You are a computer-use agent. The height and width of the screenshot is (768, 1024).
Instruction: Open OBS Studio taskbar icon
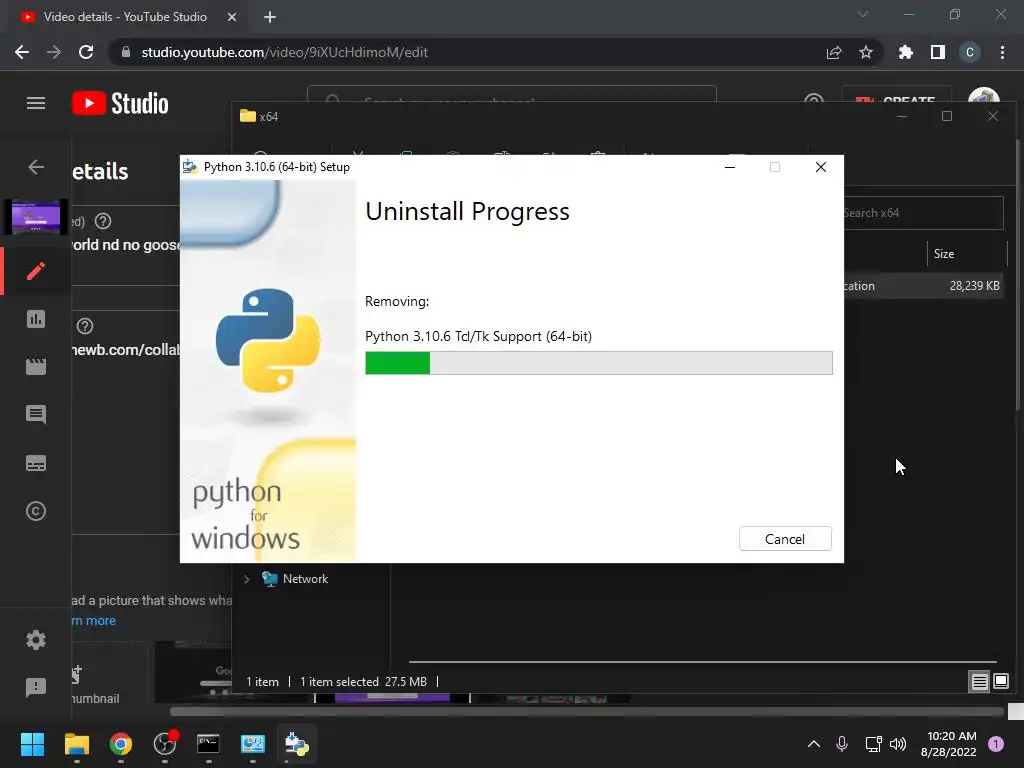[165, 744]
